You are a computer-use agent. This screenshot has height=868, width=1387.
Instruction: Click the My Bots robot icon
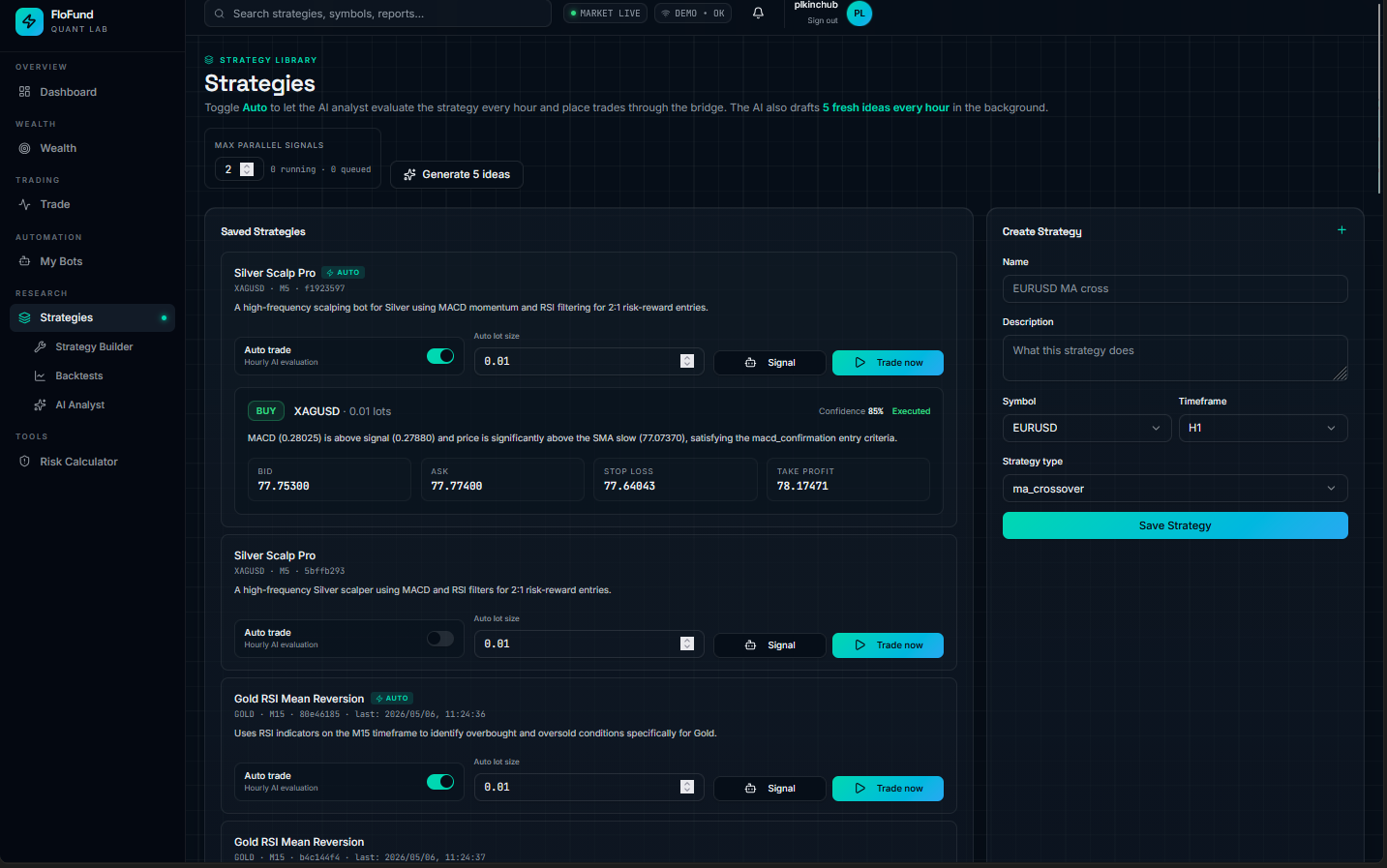tap(25, 261)
